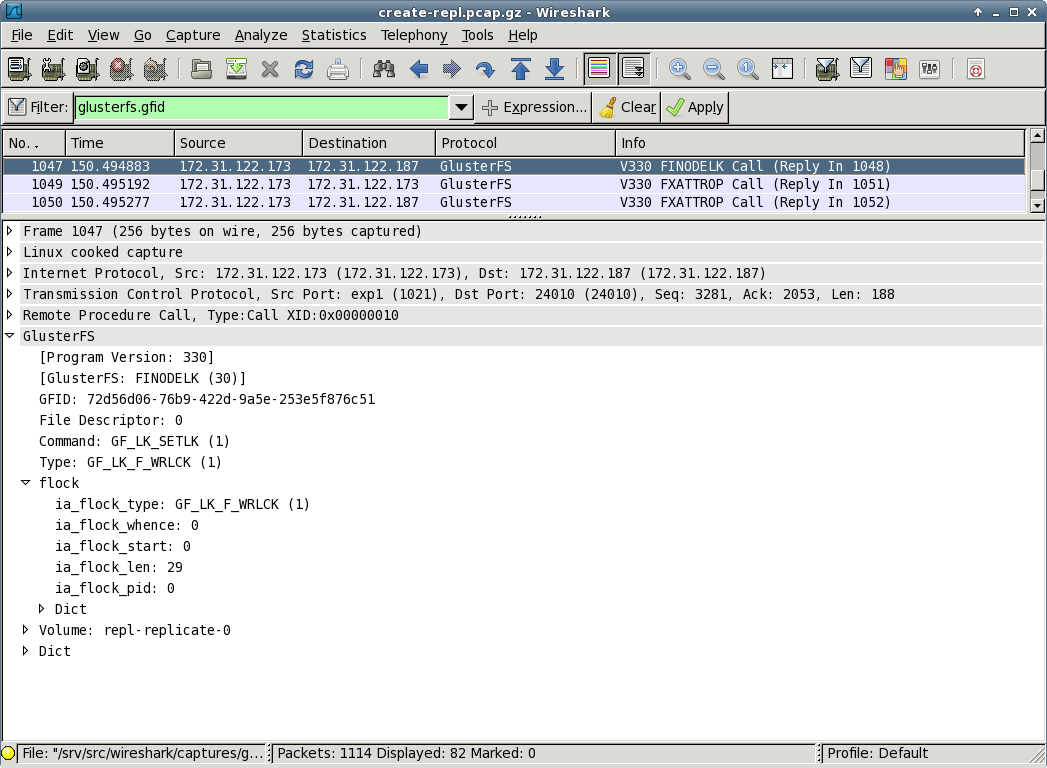Stop the running capture icon
Image resolution: width=1047 pixels, height=768 pixels.
[x=122, y=69]
